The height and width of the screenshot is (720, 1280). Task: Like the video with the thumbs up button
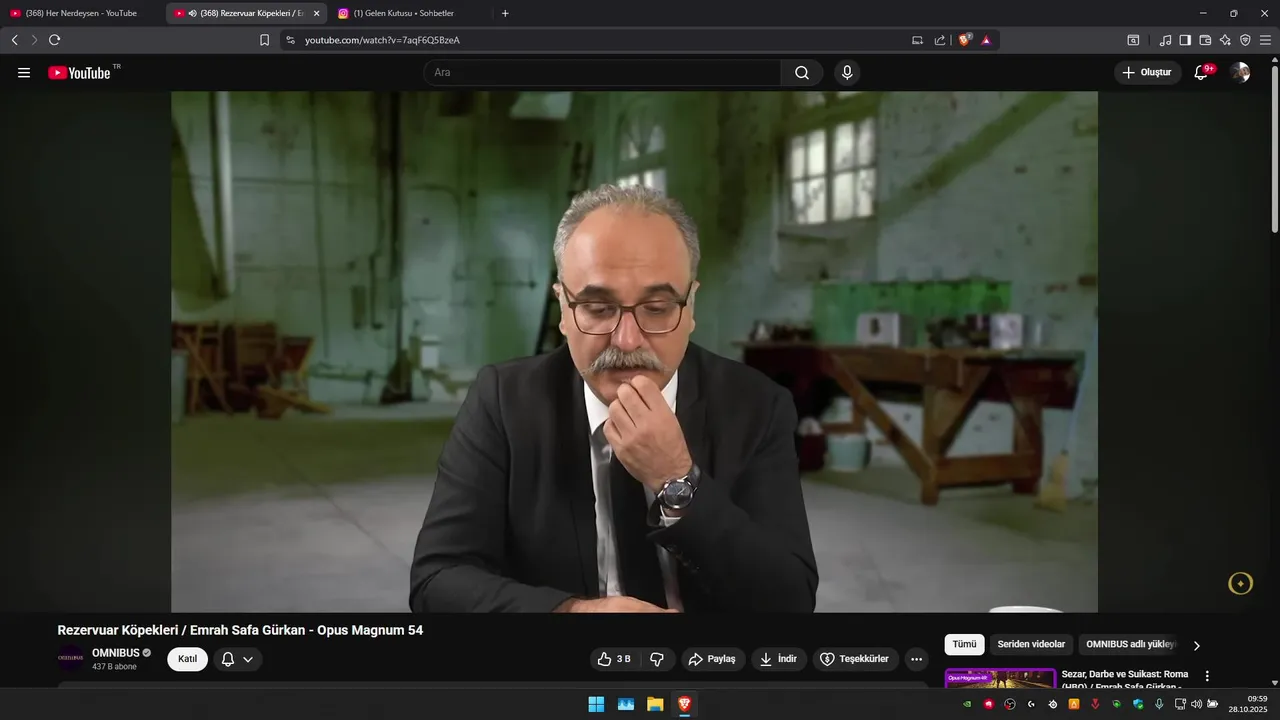click(614, 659)
